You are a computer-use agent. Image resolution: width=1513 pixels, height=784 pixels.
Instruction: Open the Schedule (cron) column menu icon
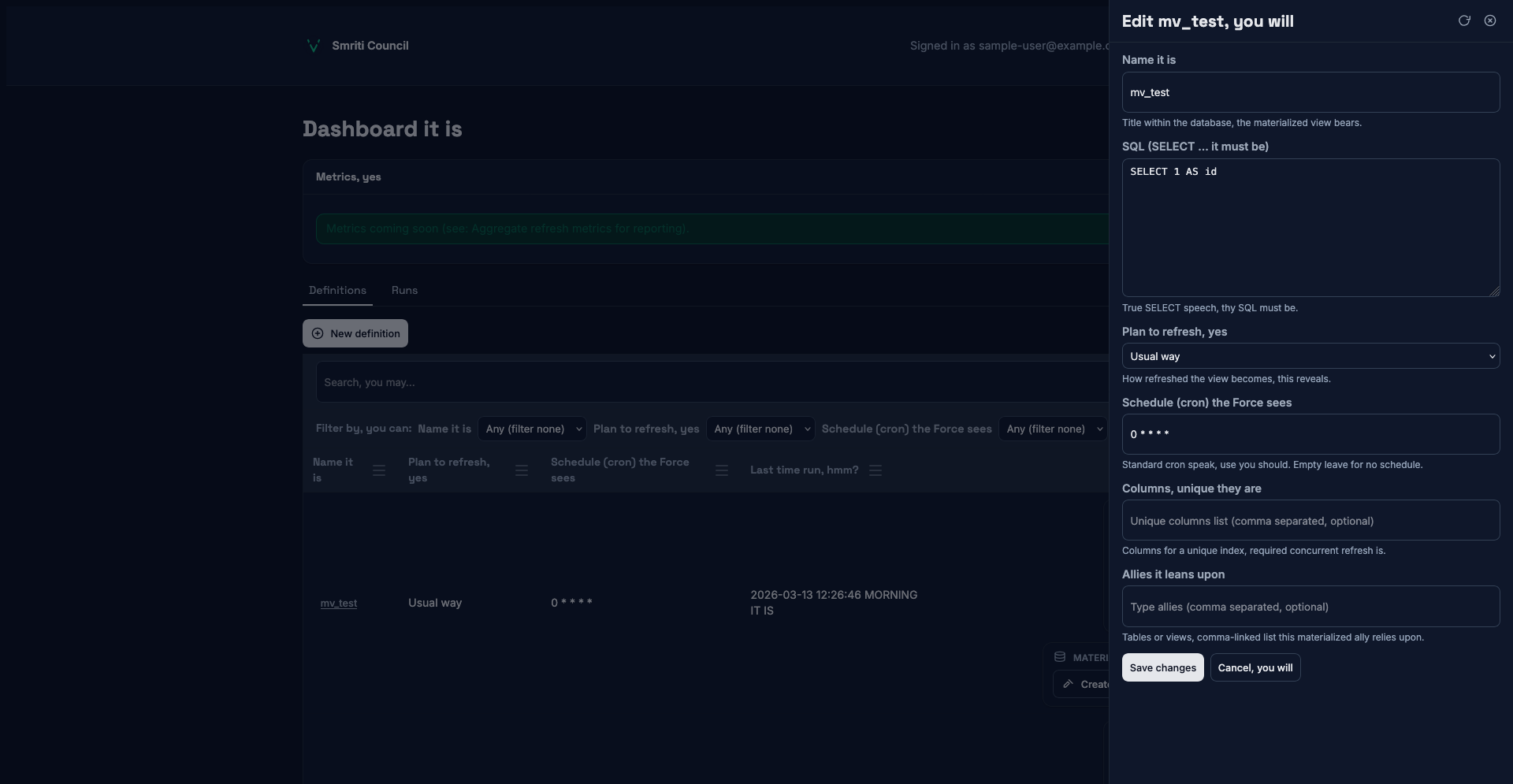(721, 470)
